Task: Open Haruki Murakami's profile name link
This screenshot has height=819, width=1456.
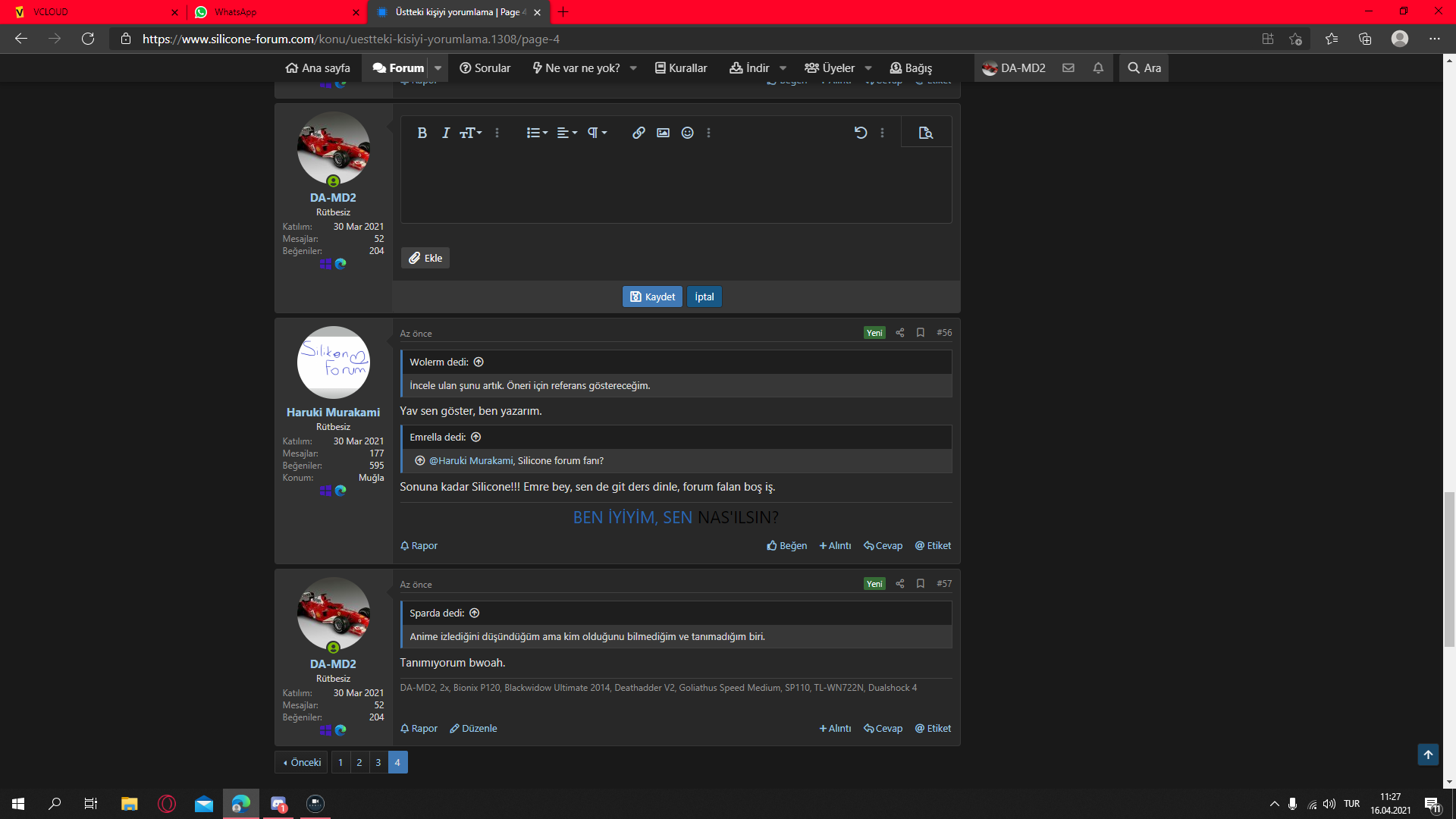Action: (x=333, y=412)
